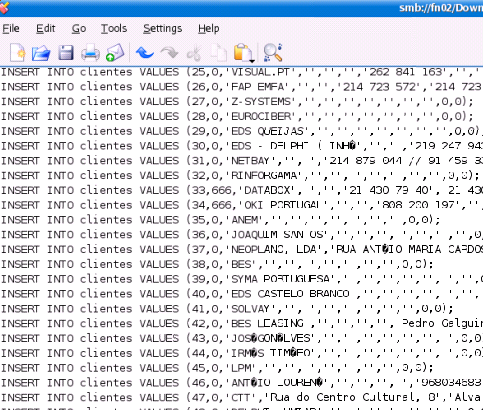Open the Go menu
The image size is (483, 410).
point(79,29)
